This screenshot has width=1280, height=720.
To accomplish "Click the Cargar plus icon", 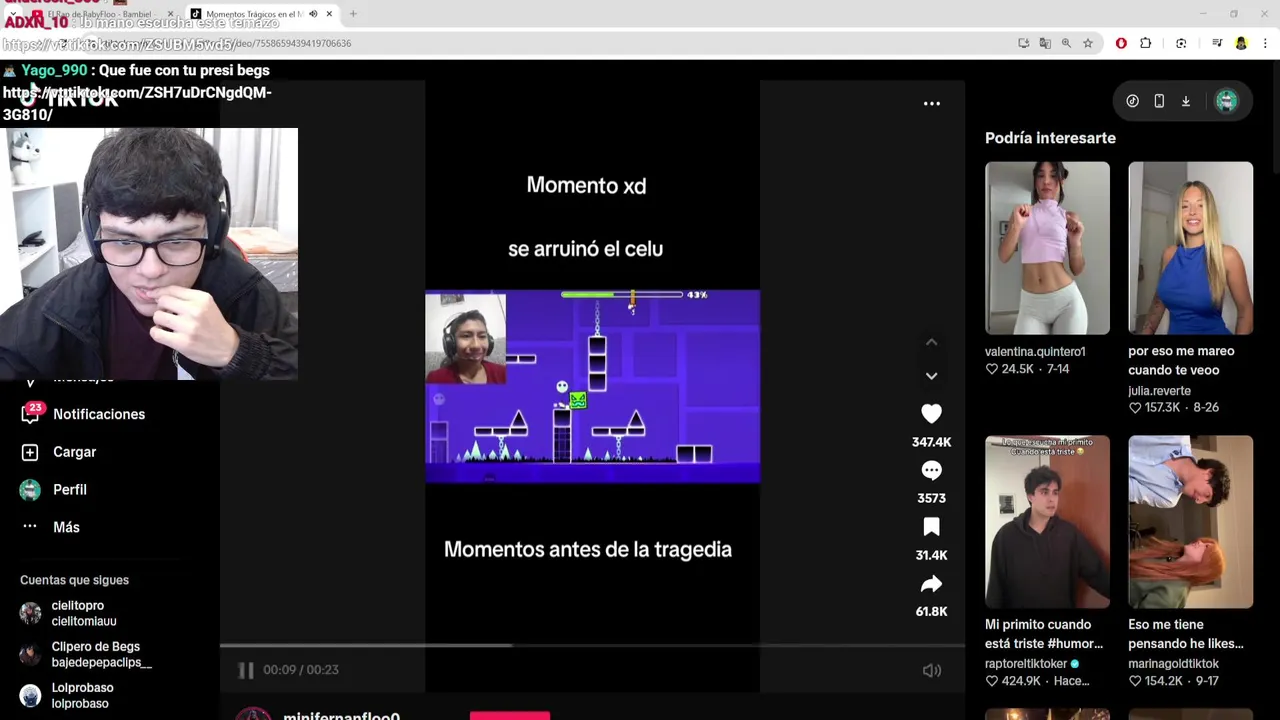I will tap(30, 452).
